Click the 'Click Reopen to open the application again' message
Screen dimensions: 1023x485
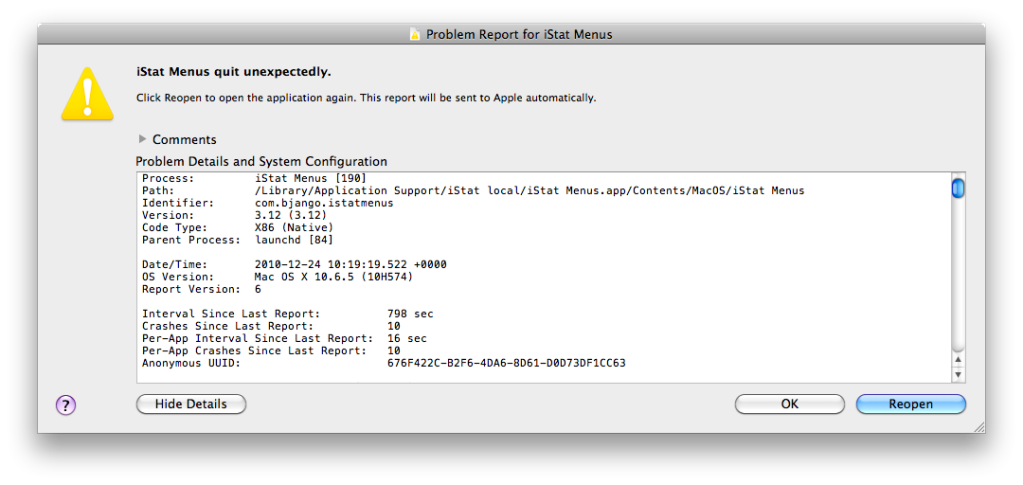(366, 99)
